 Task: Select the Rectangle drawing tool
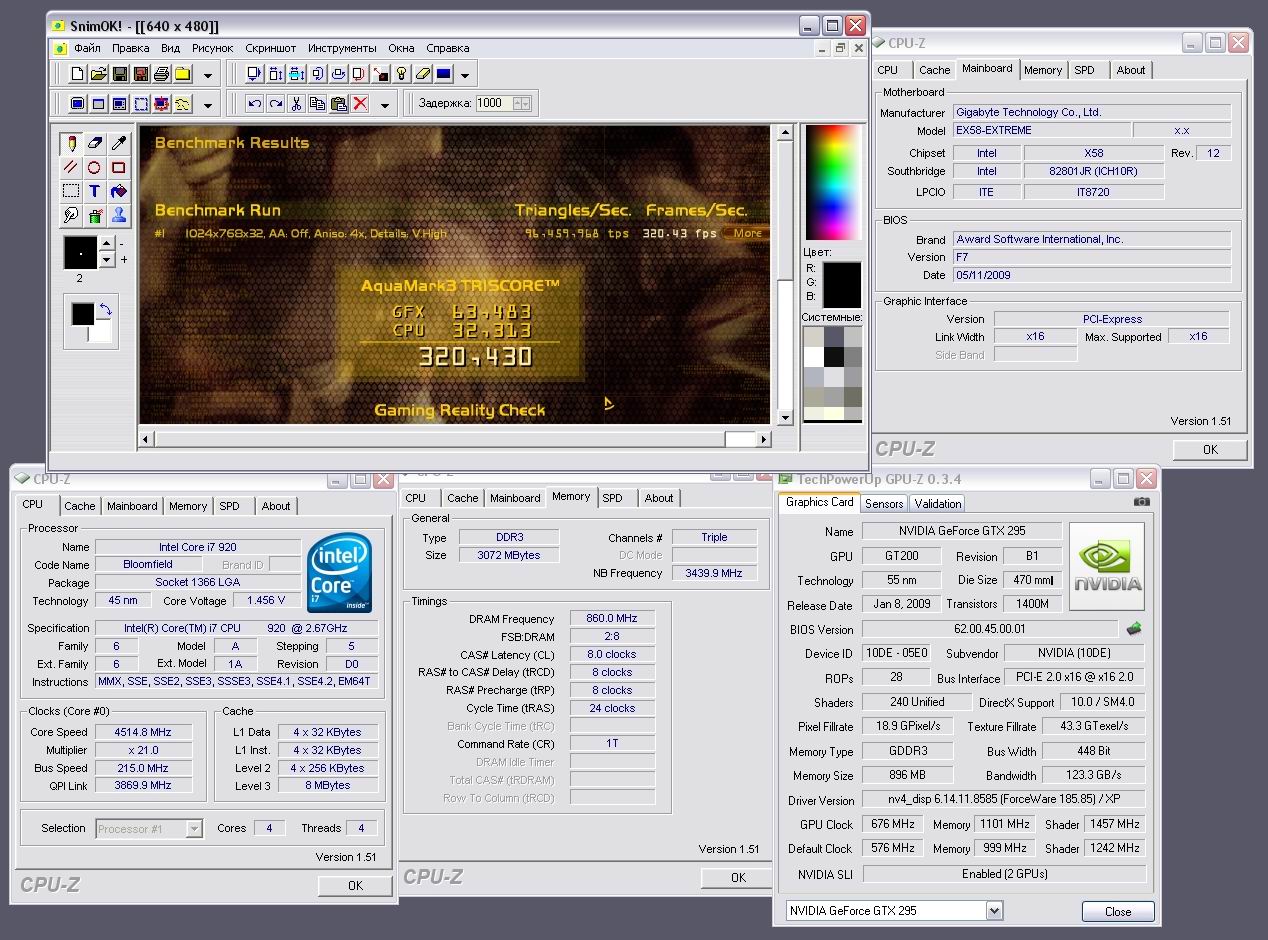point(118,167)
